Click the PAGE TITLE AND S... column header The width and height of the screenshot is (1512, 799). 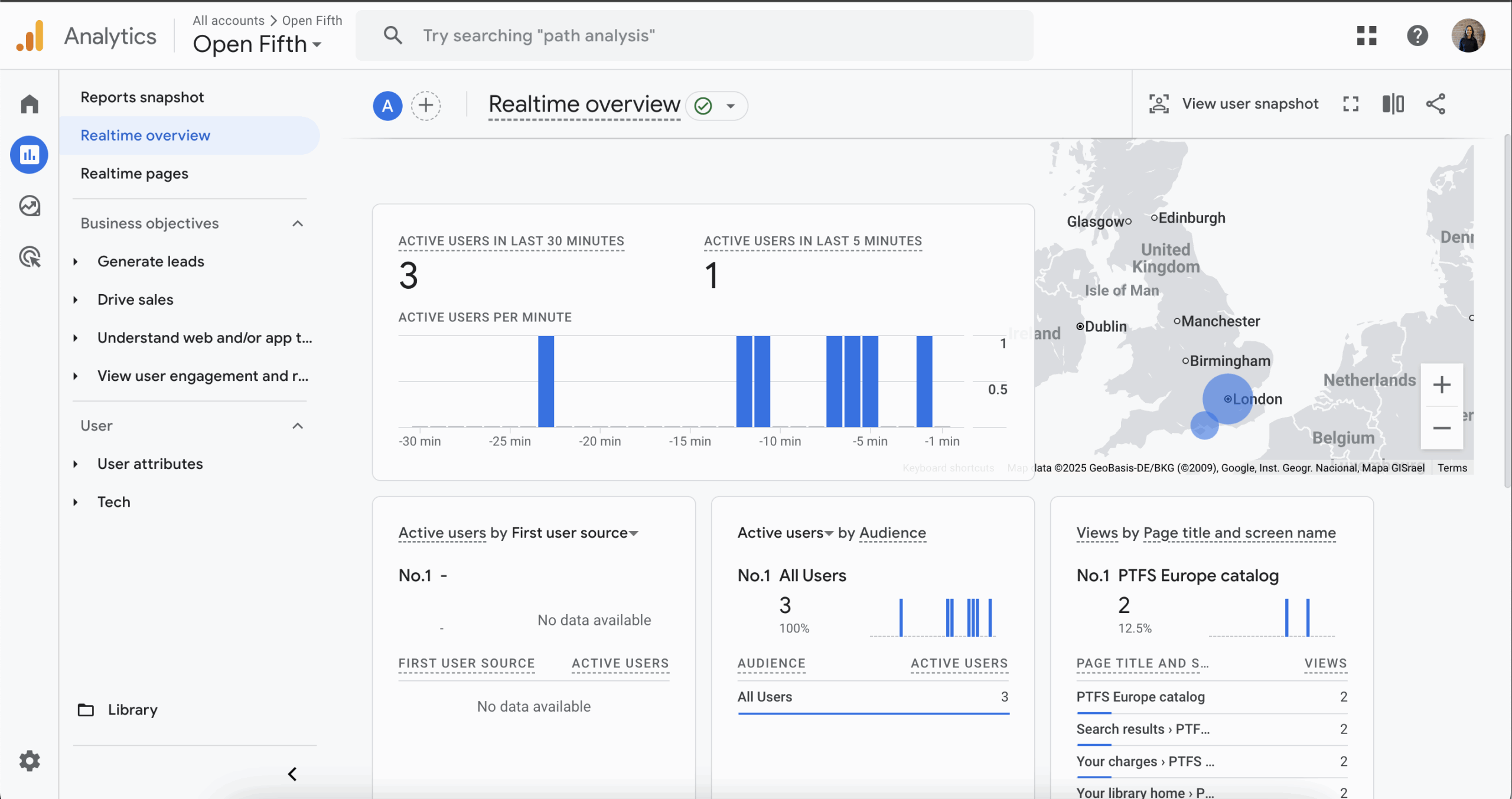point(1142,664)
